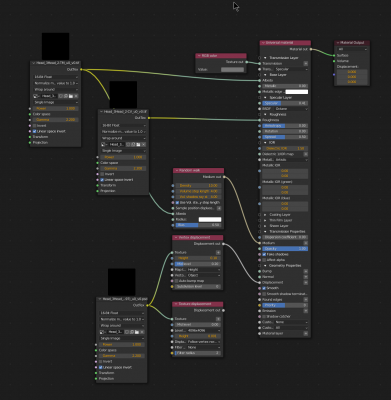Collapse the Base Layer section
This screenshot has height=400, width=391.
(x=265, y=75)
